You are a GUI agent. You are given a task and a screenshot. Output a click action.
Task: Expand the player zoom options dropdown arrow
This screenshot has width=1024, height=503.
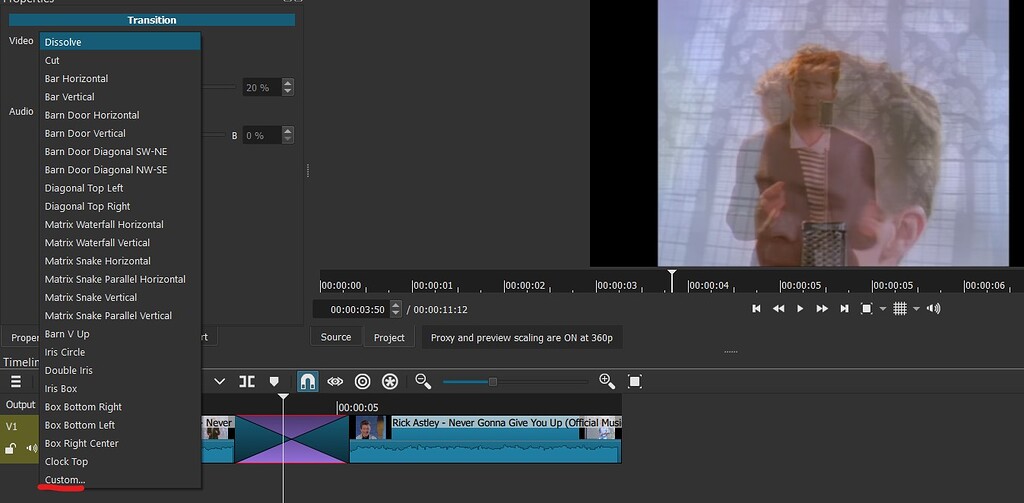881,309
